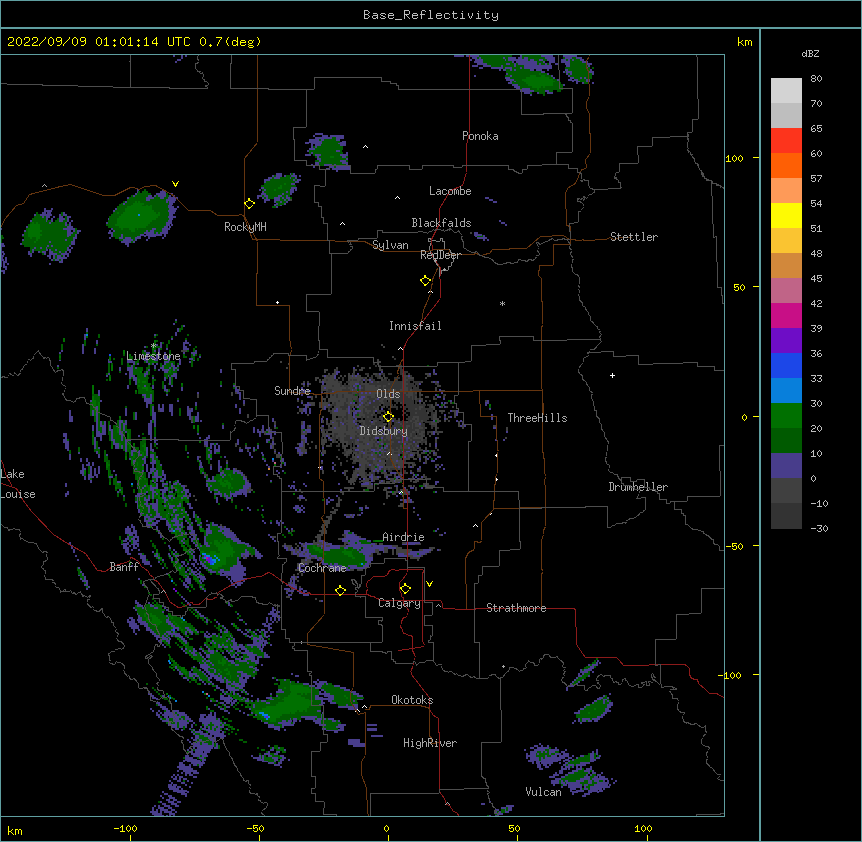Click the yellow diamond marker beside RockyMH
This screenshot has height=842, width=862.
point(250,204)
